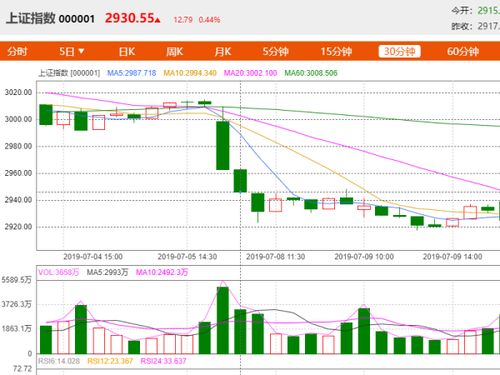Click the 上证指数 000001 title
Screen dimensions: 500x375
(50, 18)
